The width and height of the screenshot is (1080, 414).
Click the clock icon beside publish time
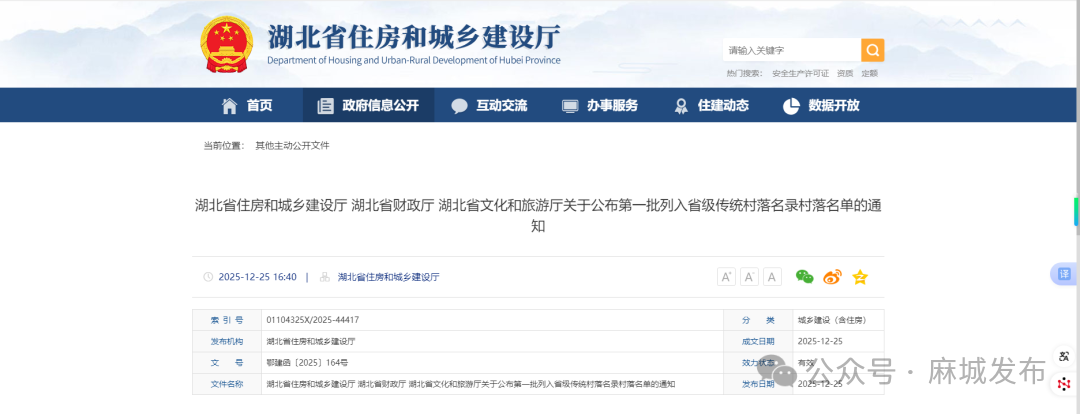(x=208, y=277)
